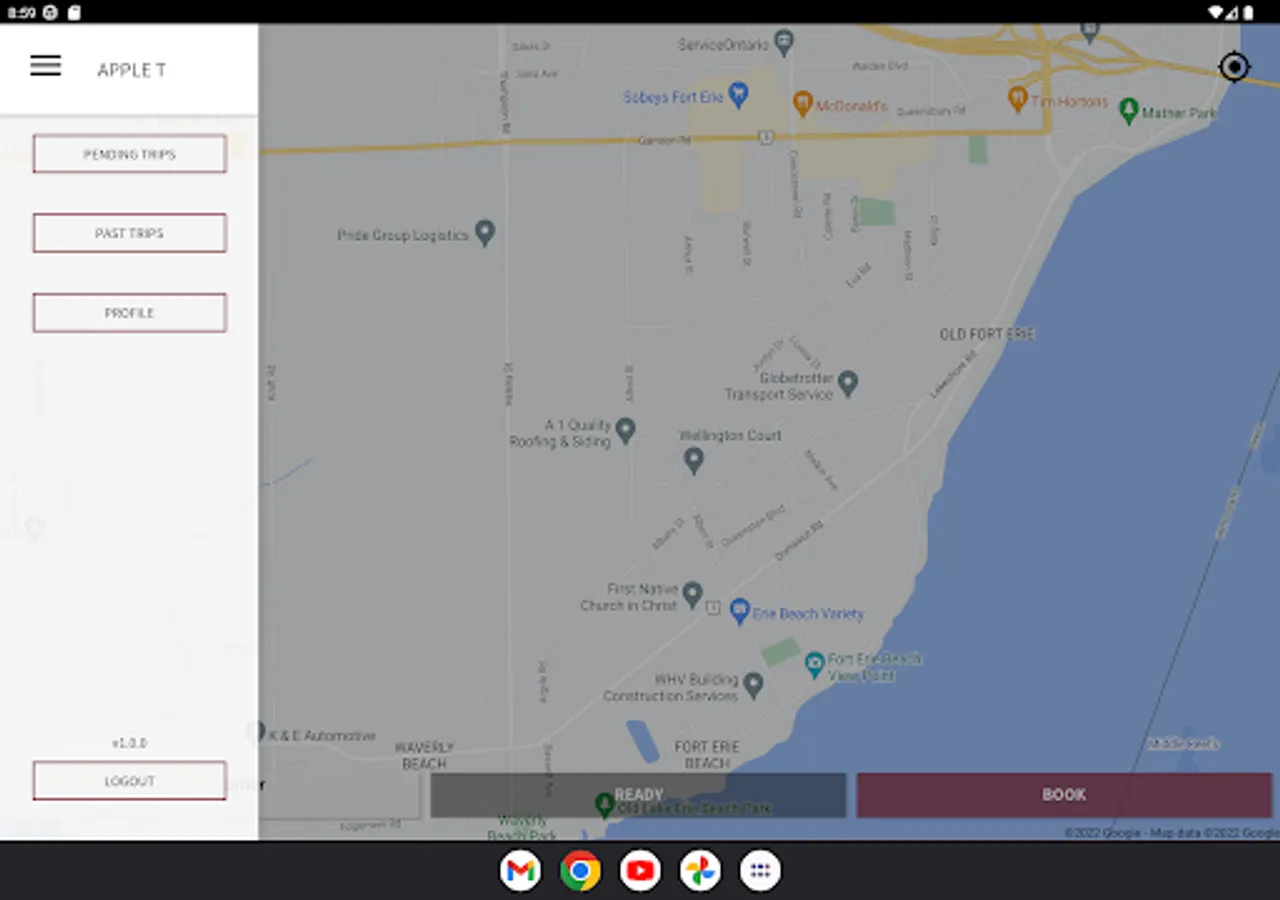The image size is (1280, 900).
Task: Tap the Tim Hortons restaurant pin
Action: 1018,98
